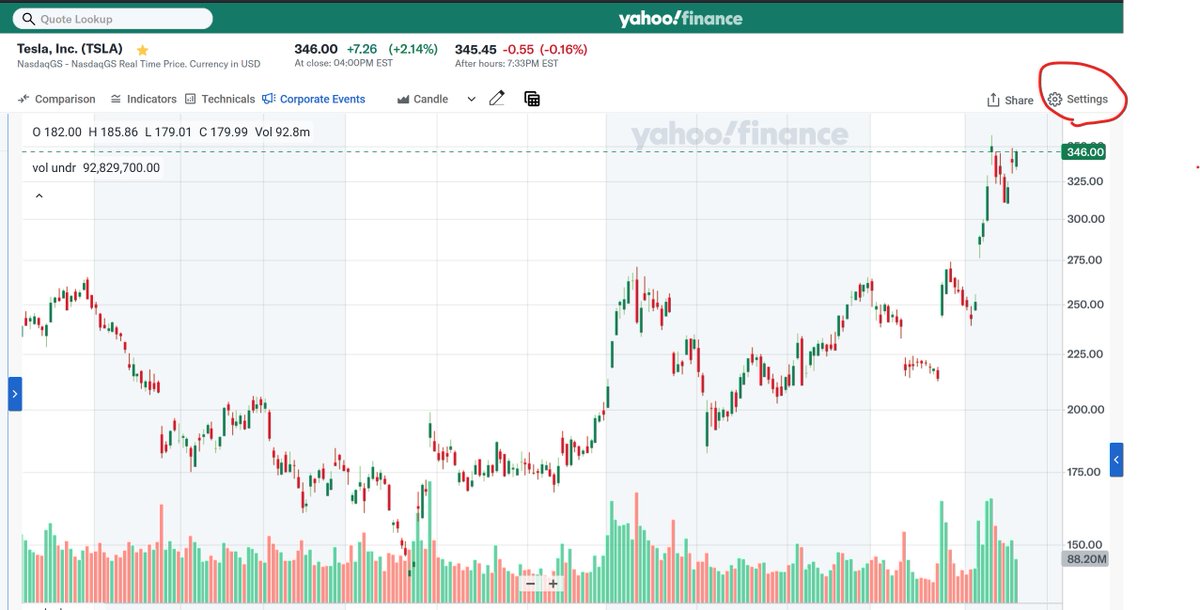The height and width of the screenshot is (610, 1200).
Task: Open the Yahoo Finance logo in the header
Action: [x=680, y=19]
